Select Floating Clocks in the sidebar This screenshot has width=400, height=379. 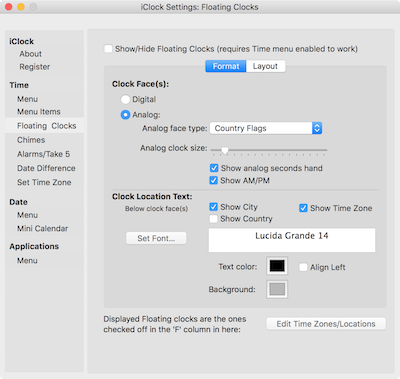point(44,126)
